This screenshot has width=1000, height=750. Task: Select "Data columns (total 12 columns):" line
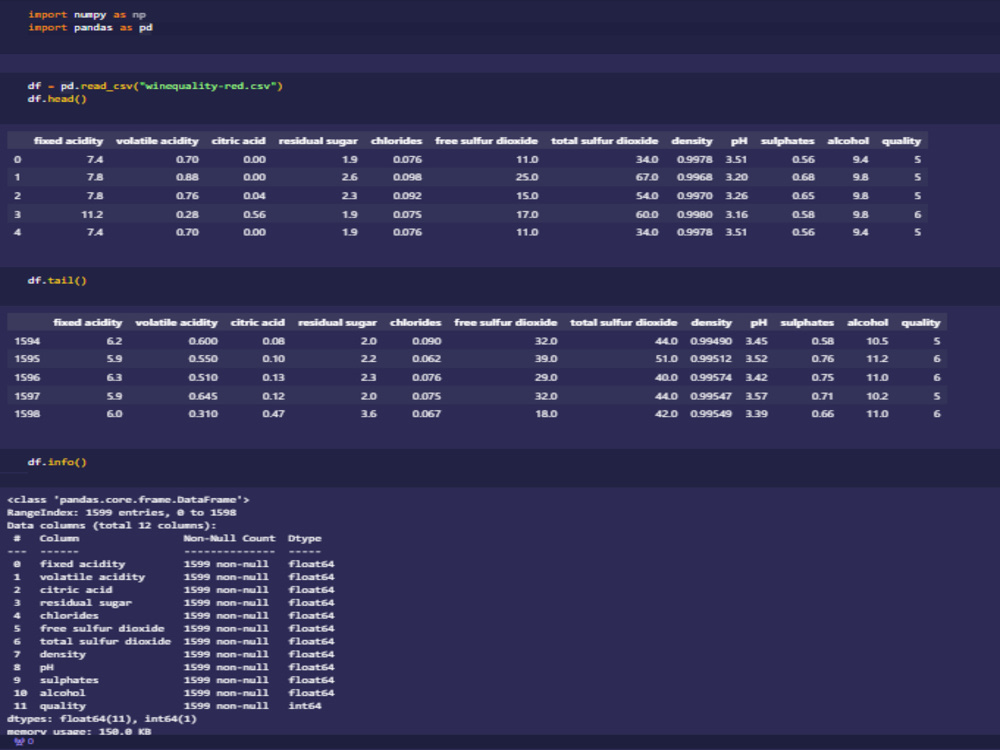[112, 526]
